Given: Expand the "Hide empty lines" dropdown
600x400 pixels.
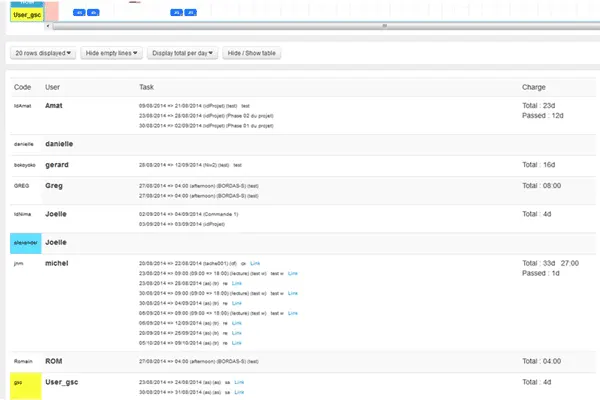Looking at the screenshot, I should [112, 52].
